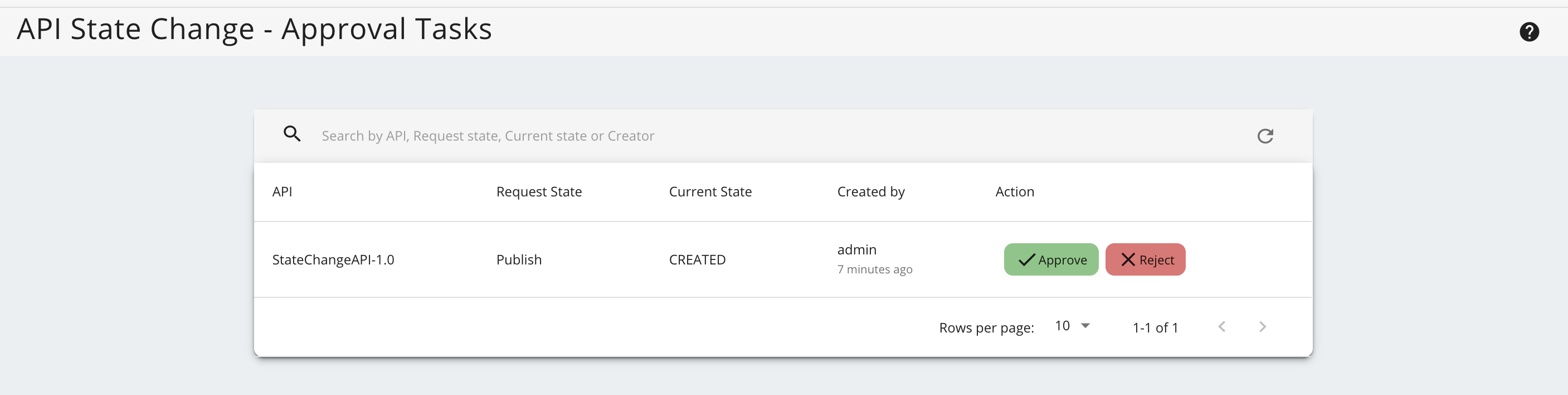Click the CREATED state cell
Image resolution: width=1568 pixels, height=395 pixels.
click(697, 261)
